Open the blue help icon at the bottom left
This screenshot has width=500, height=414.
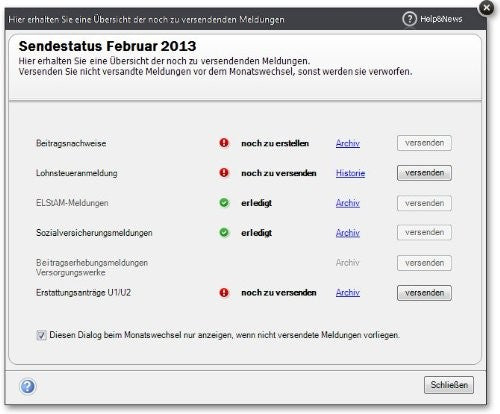click(28, 387)
